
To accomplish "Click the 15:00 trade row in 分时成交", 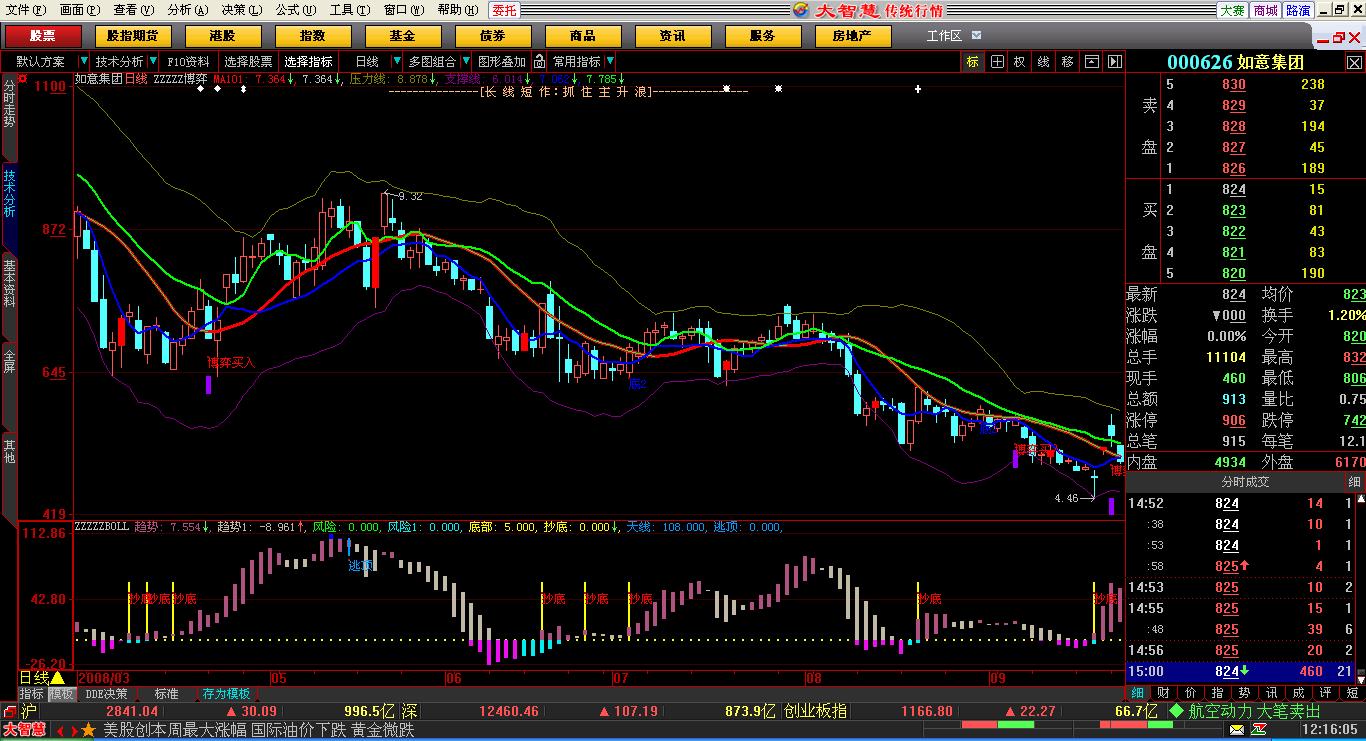I will (1240, 671).
